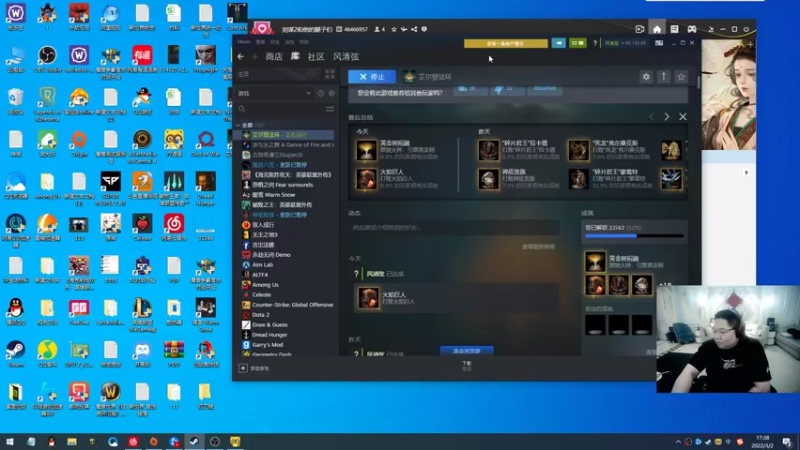800x450 pixels.
Task: Click share icon in streaming title bar
Action: [414, 30]
